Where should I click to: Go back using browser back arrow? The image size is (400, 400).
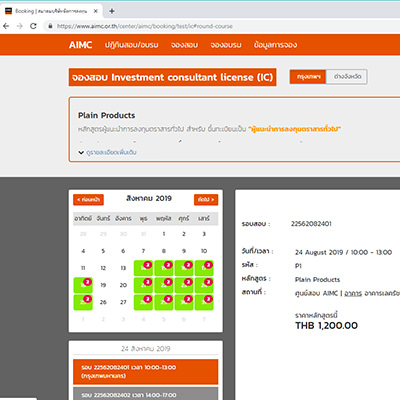(6, 26)
